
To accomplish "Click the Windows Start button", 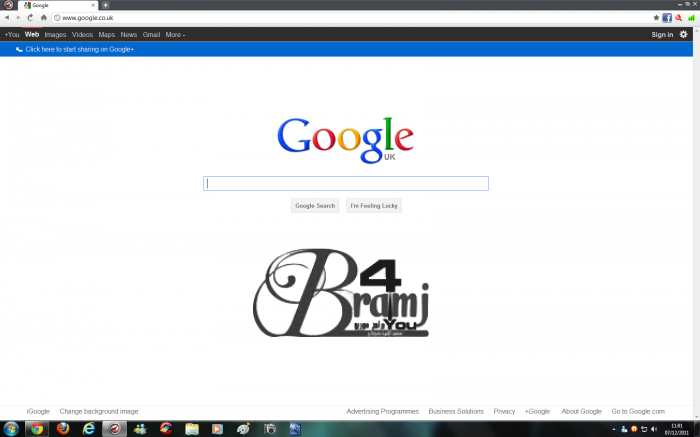I will [11, 428].
